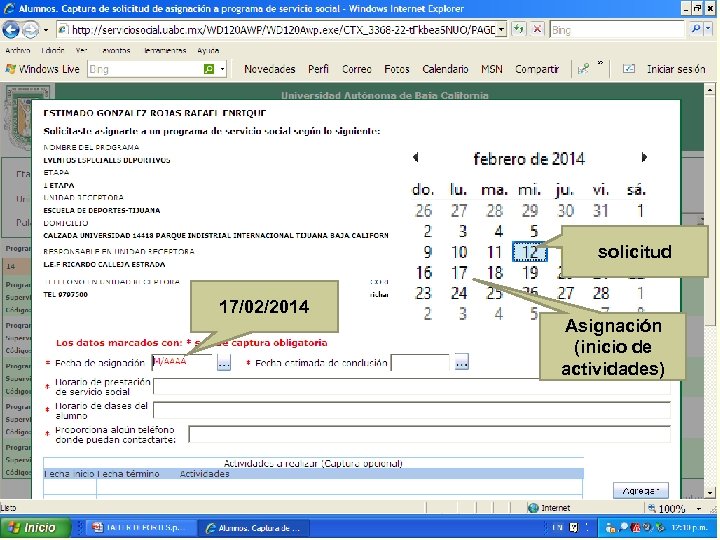Click the contact telephone input field
Image resolution: width=720 pixels, height=540 pixels.
(430, 434)
